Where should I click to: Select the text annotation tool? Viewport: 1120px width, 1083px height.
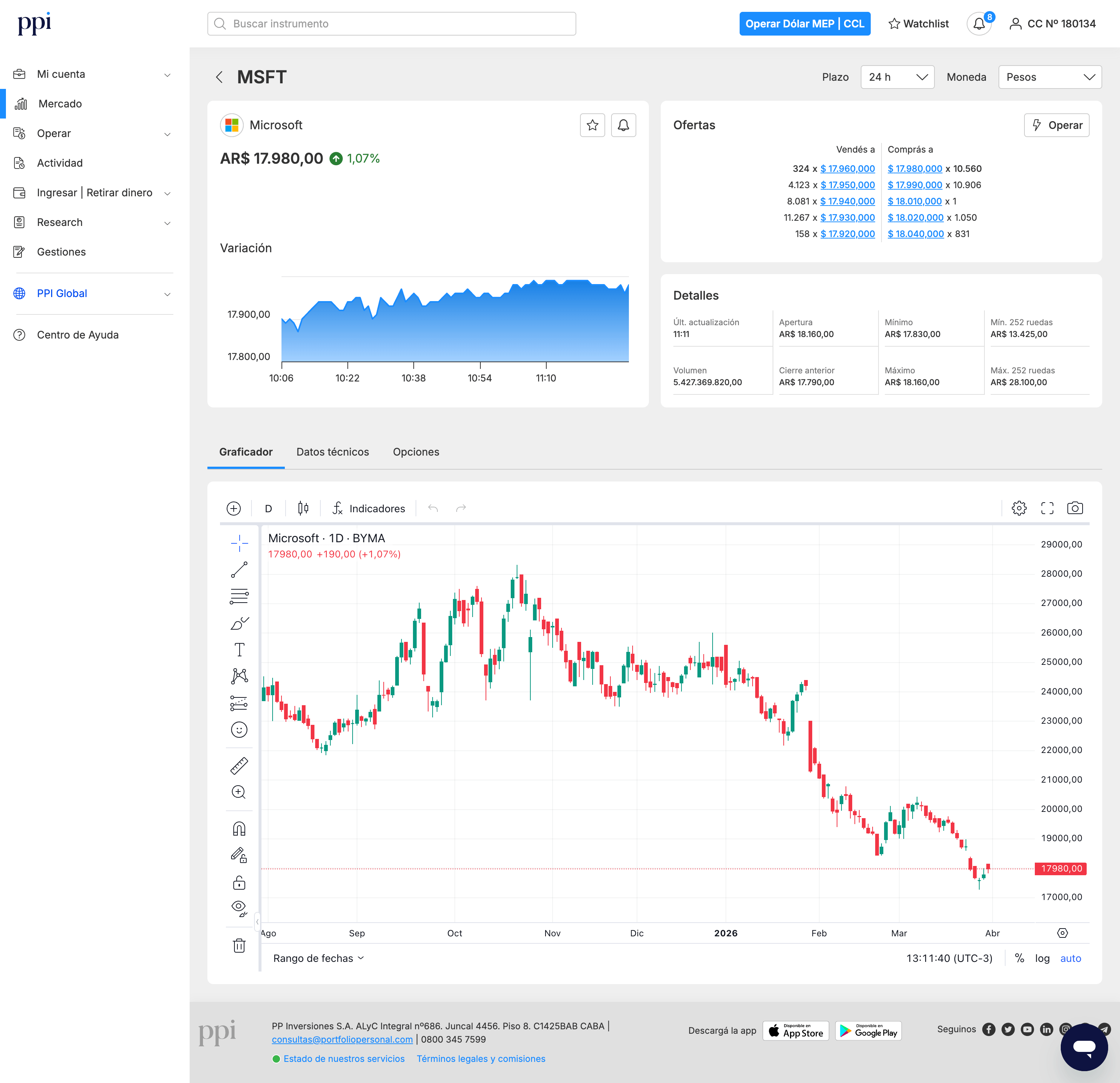point(239,650)
